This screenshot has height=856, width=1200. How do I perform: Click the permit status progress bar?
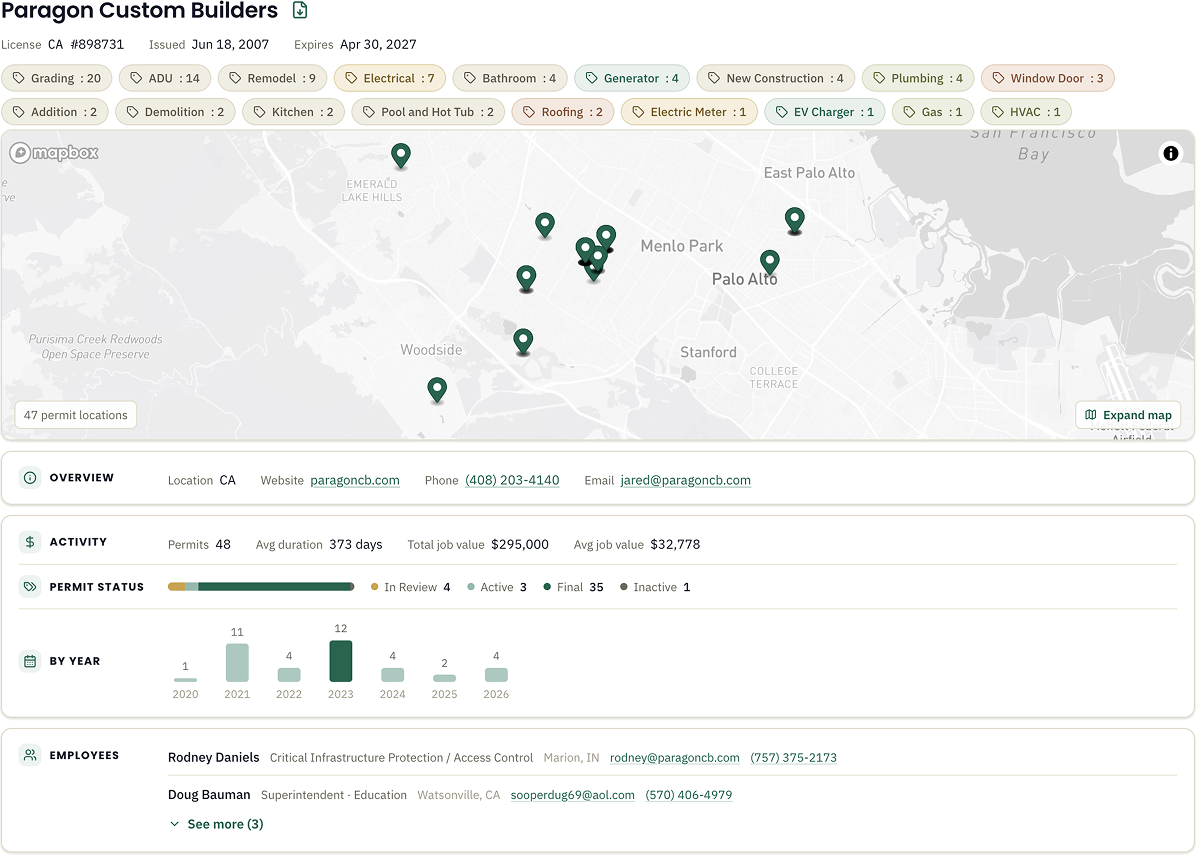(261, 587)
